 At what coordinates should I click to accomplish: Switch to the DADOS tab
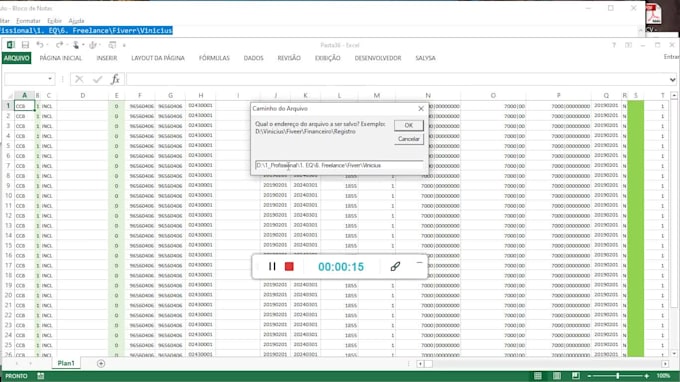click(254, 58)
